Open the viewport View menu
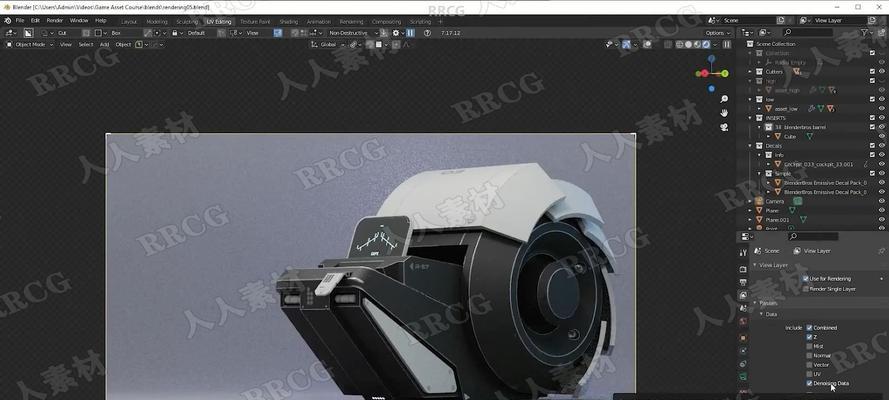Viewport: 889px width, 400px height. coord(66,44)
